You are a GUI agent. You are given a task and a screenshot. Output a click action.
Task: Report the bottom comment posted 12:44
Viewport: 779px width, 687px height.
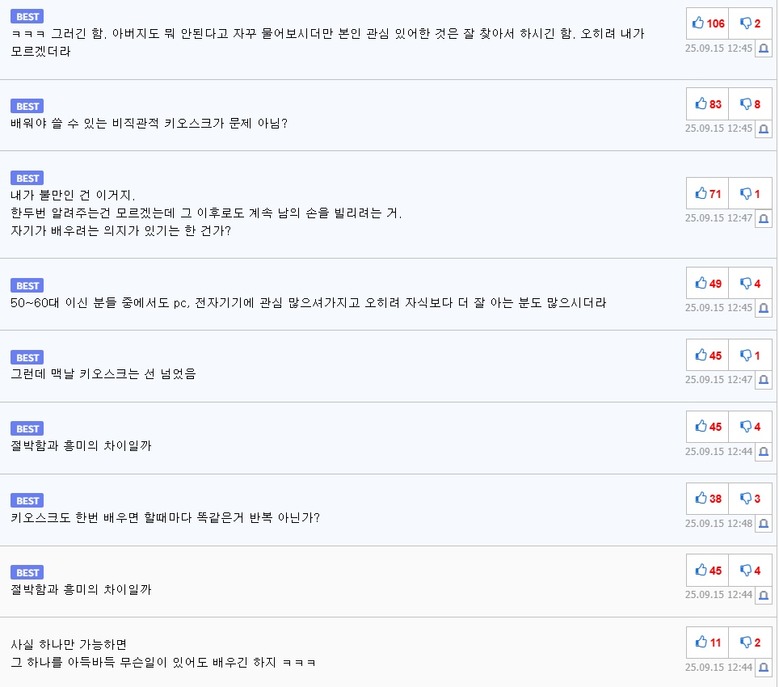(x=764, y=667)
